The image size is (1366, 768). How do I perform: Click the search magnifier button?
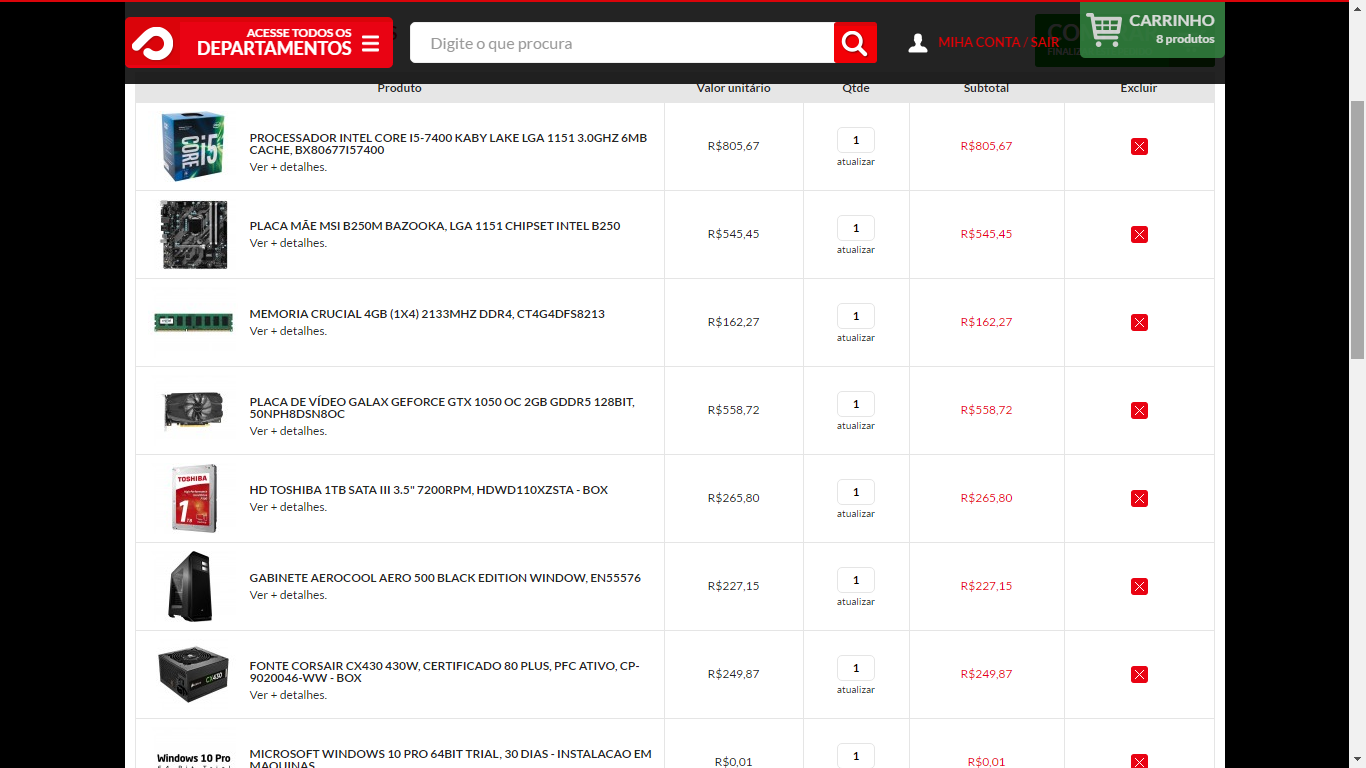tap(855, 43)
